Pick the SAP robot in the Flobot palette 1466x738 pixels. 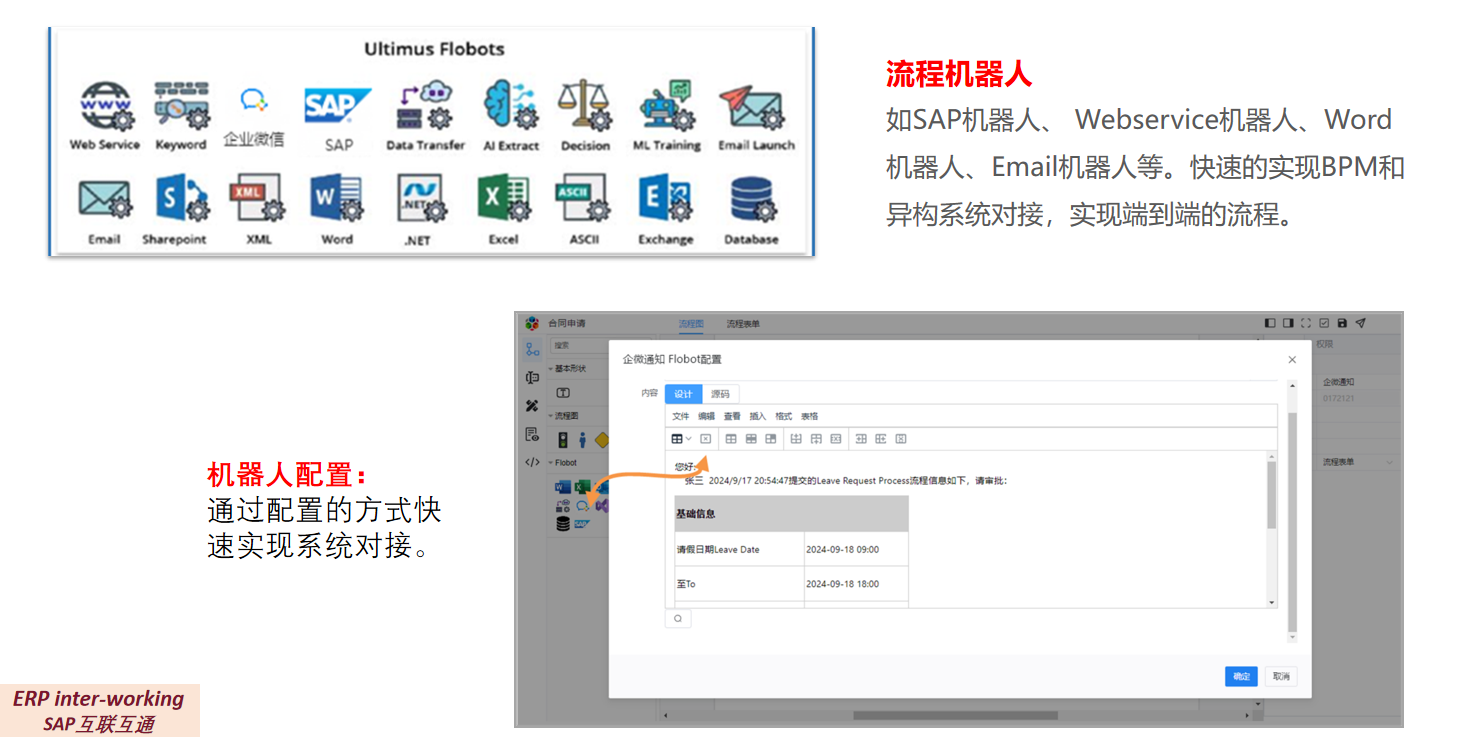click(582, 523)
